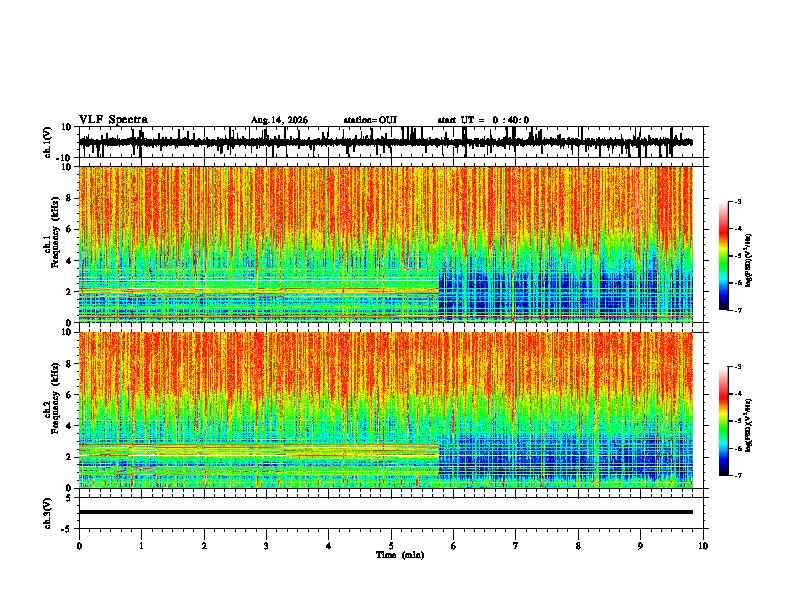Select the "Time (min)" axis label

click(400, 555)
